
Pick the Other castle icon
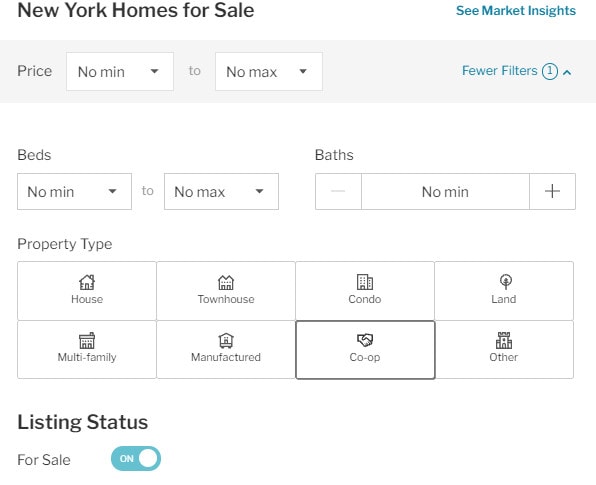pos(504,340)
